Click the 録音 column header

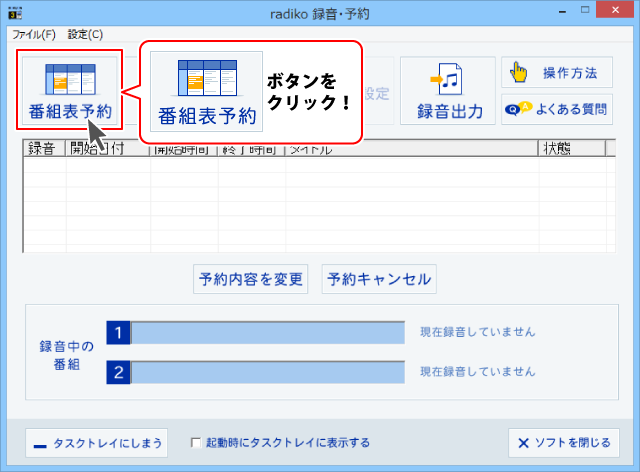coord(44,148)
